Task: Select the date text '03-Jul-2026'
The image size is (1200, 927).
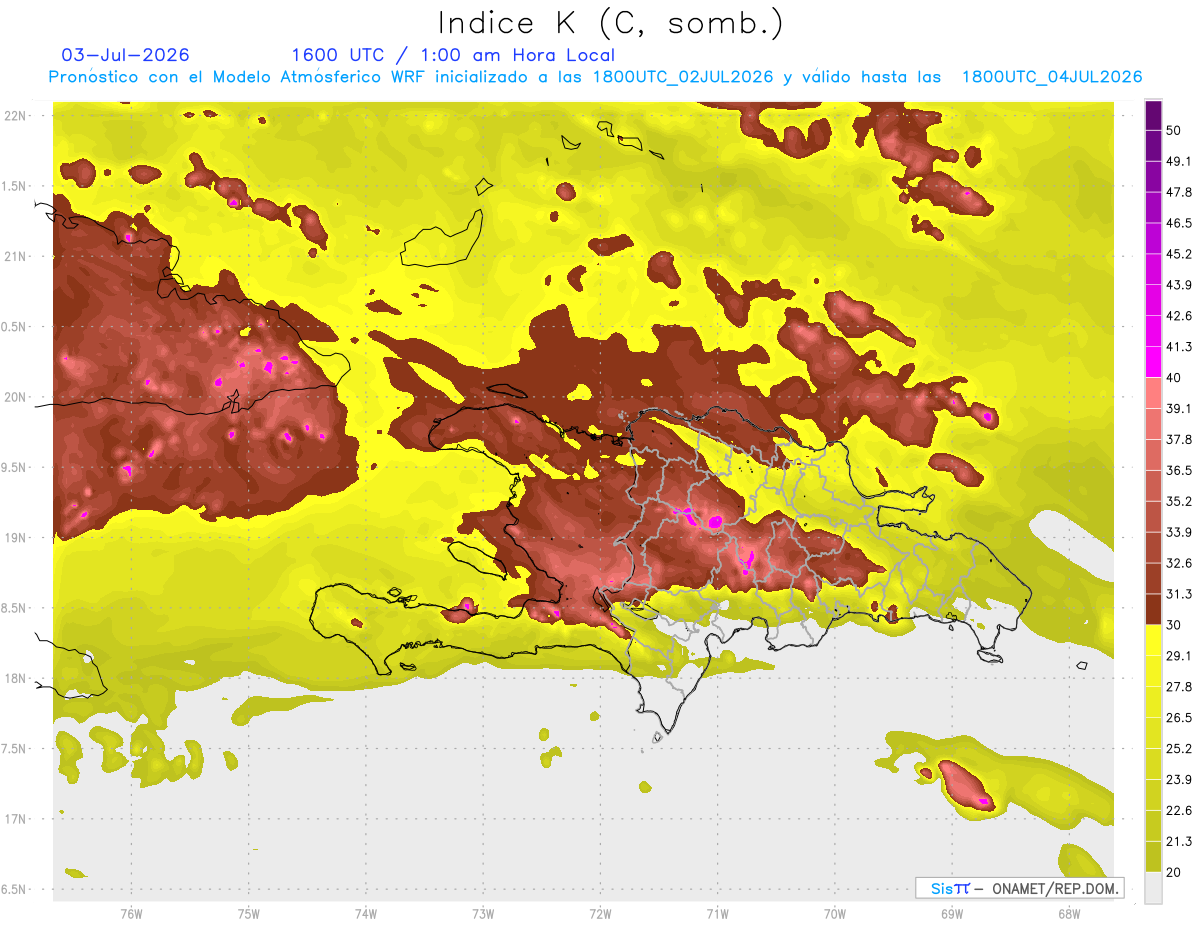Action: click(x=125, y=55)
